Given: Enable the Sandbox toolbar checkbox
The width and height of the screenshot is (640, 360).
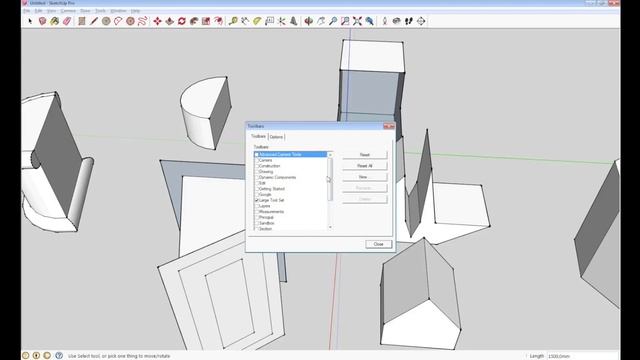Looking at the screenshot, I should tap(257, 223).
